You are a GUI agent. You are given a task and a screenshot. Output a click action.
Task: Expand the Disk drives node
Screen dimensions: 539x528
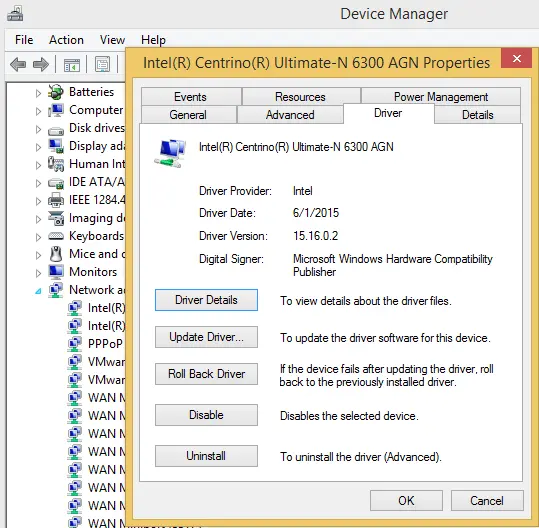(x=38, y=129)
